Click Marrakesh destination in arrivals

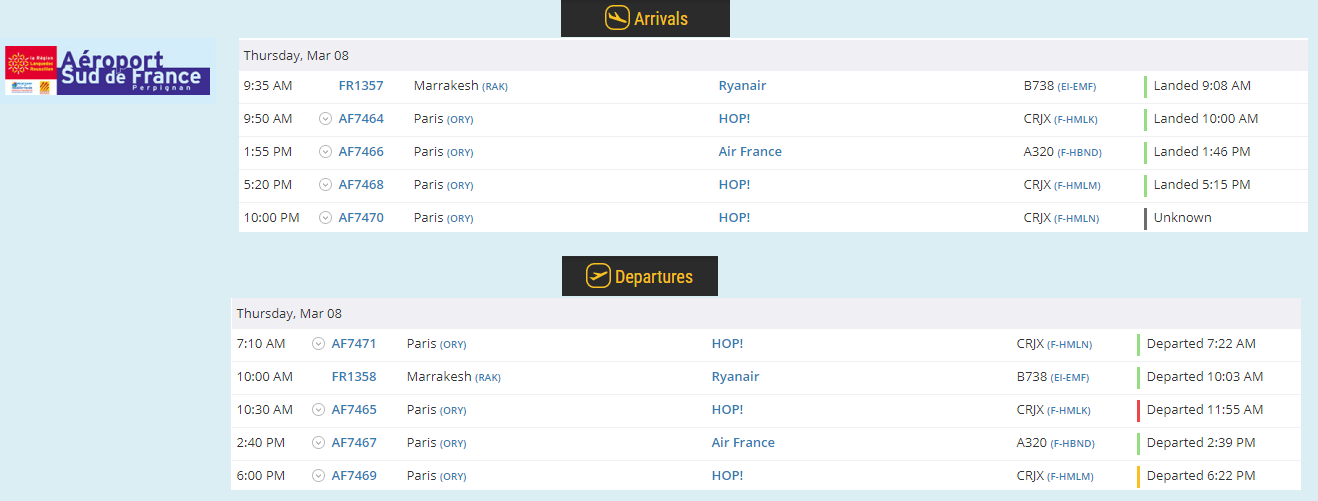click(x=446, y=86)
